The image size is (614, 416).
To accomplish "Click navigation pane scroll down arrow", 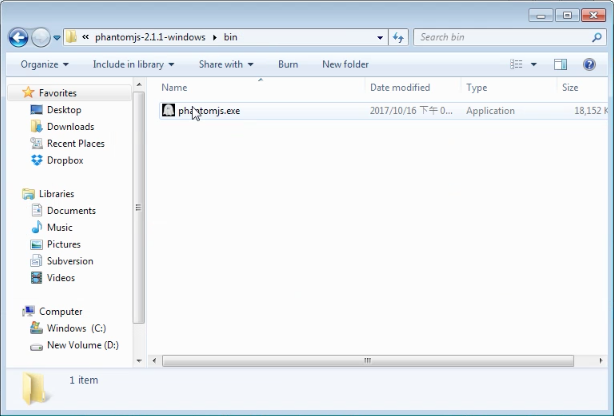I will pos(139,361).
